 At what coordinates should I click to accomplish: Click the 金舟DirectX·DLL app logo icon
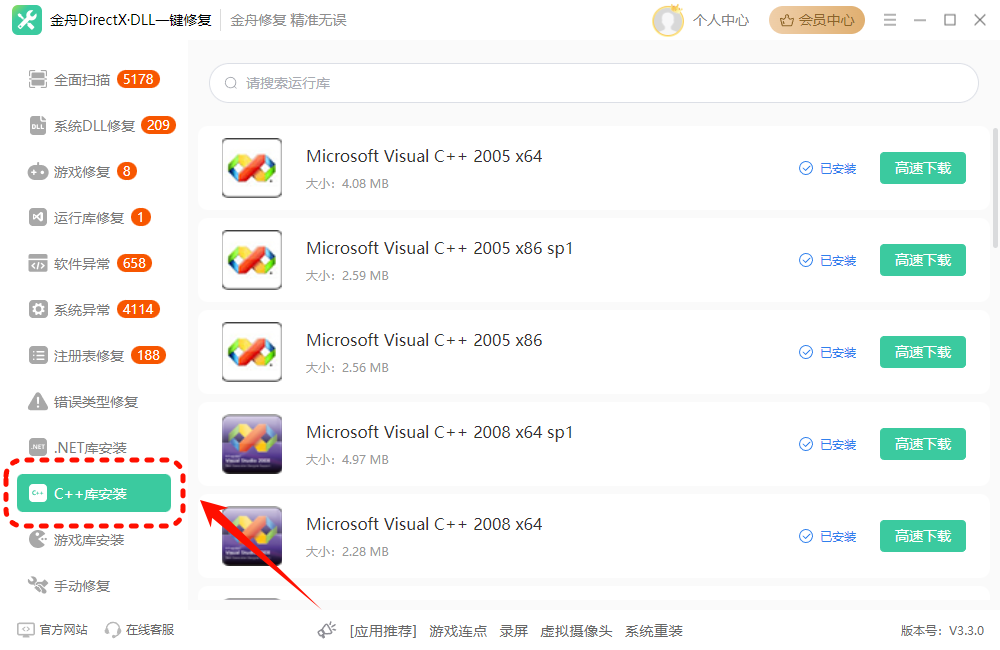pos(27,20)
